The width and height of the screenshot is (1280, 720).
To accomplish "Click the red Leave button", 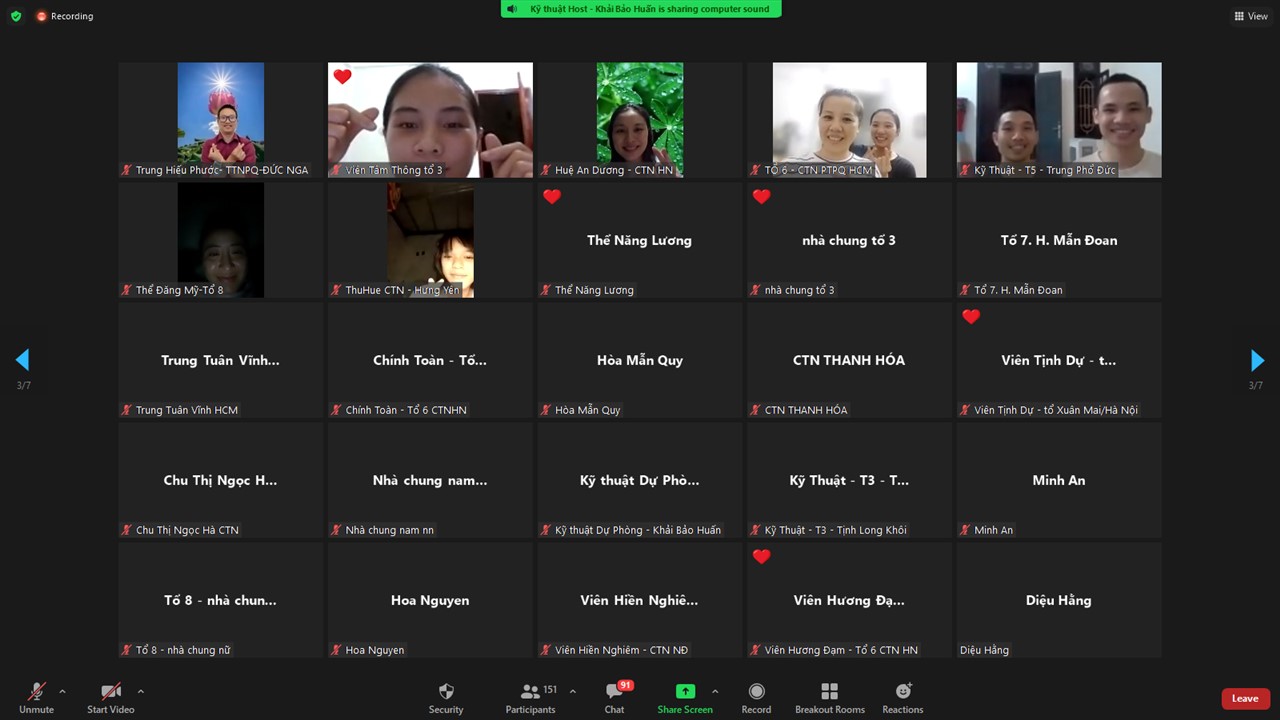I will tap(1245, 699).
